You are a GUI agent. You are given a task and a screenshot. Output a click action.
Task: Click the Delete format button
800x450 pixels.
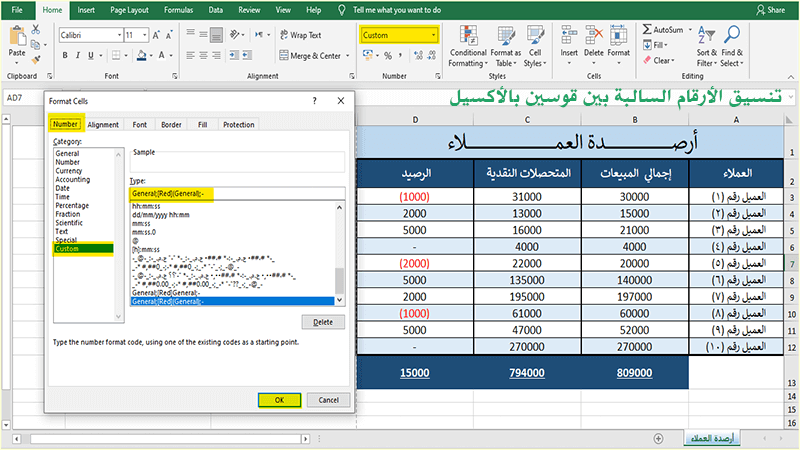[323, 322]
